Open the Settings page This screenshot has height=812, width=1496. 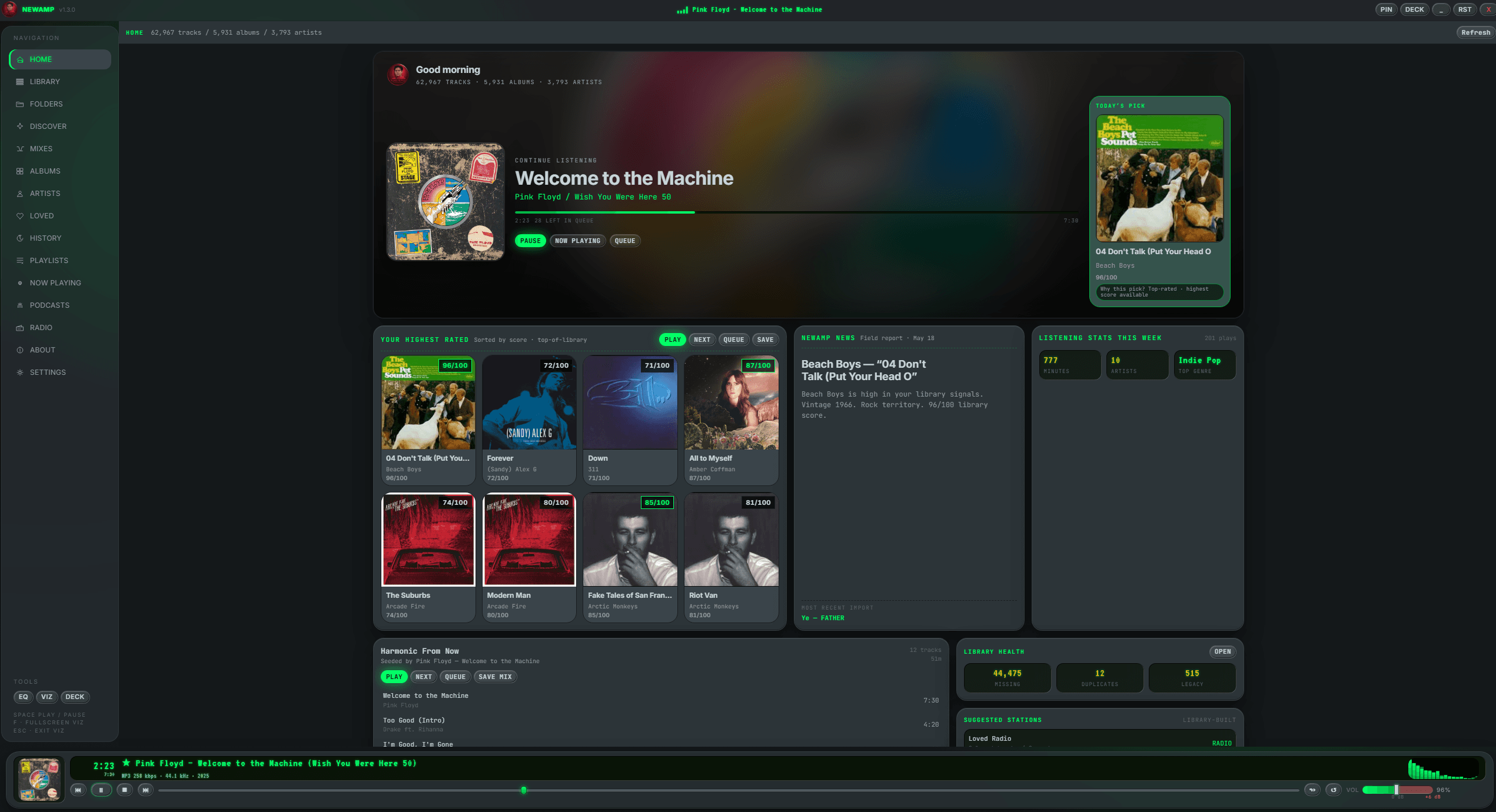(60, 372)
